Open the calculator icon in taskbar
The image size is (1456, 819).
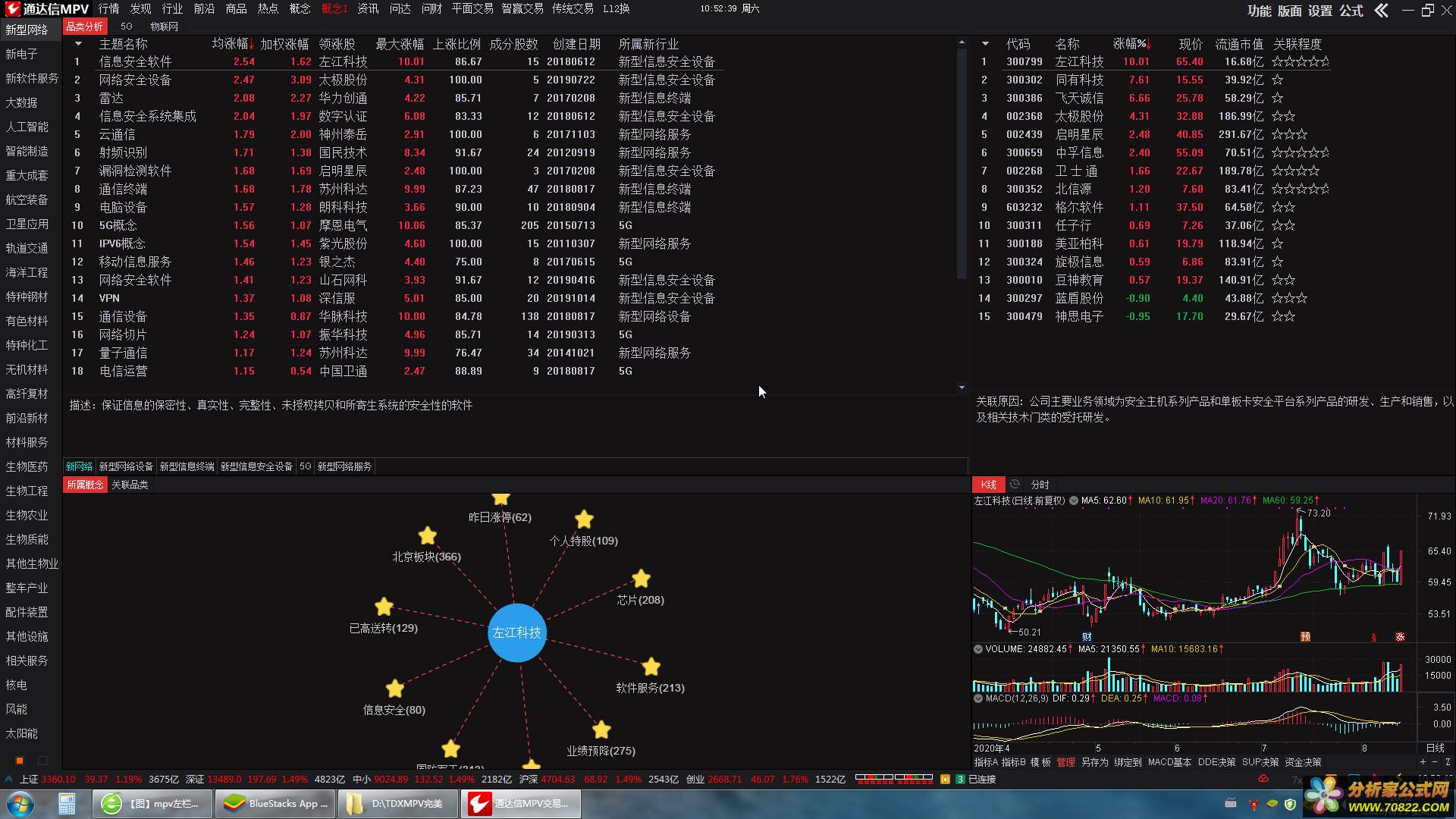pos(67,803)
